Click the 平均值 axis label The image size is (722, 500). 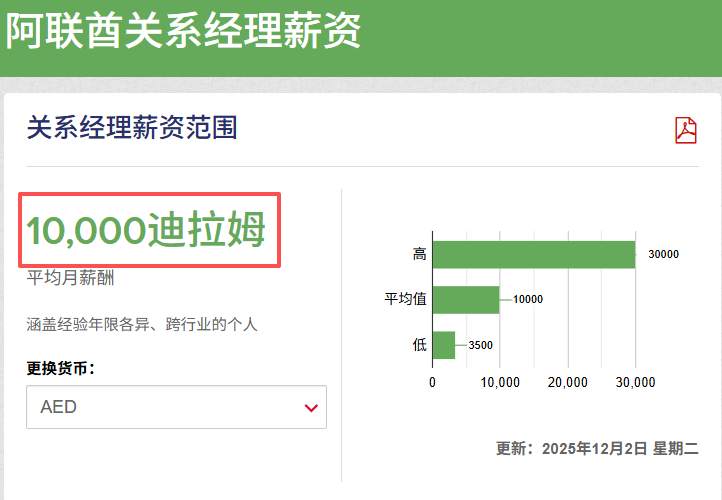click(x=405, y=299)
